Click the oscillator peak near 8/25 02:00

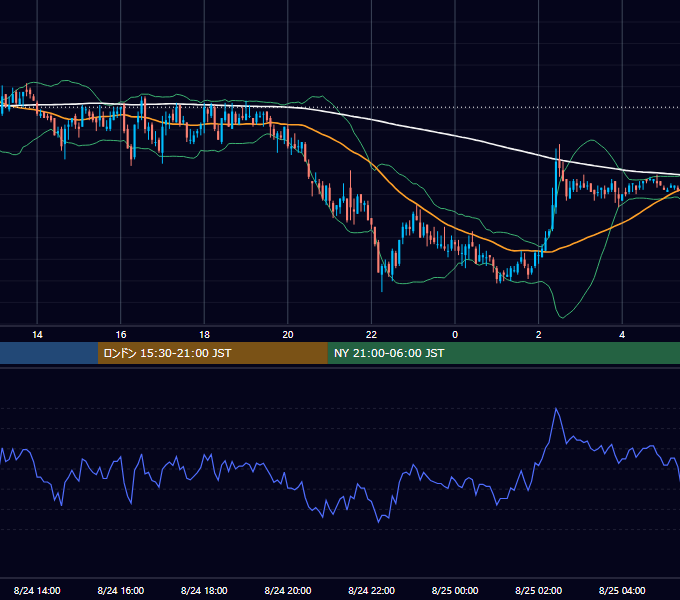[x=556, y=408]
